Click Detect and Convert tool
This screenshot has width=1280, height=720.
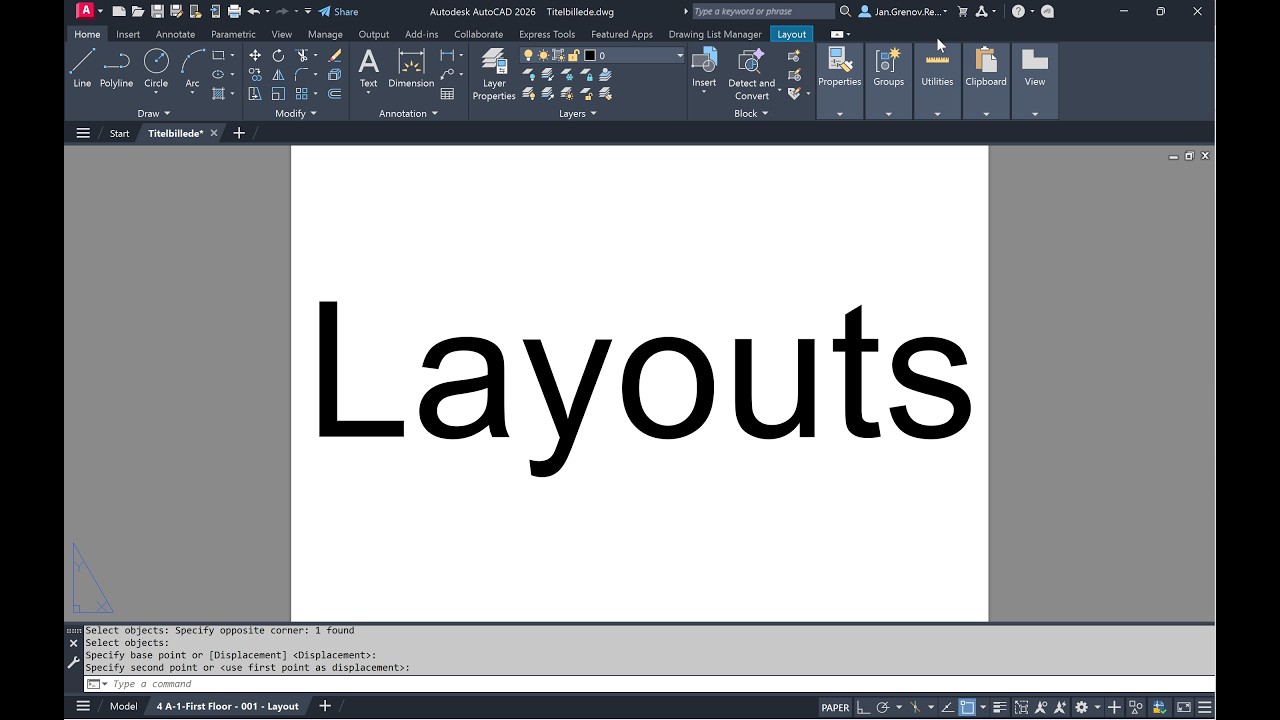coord(751,74)
